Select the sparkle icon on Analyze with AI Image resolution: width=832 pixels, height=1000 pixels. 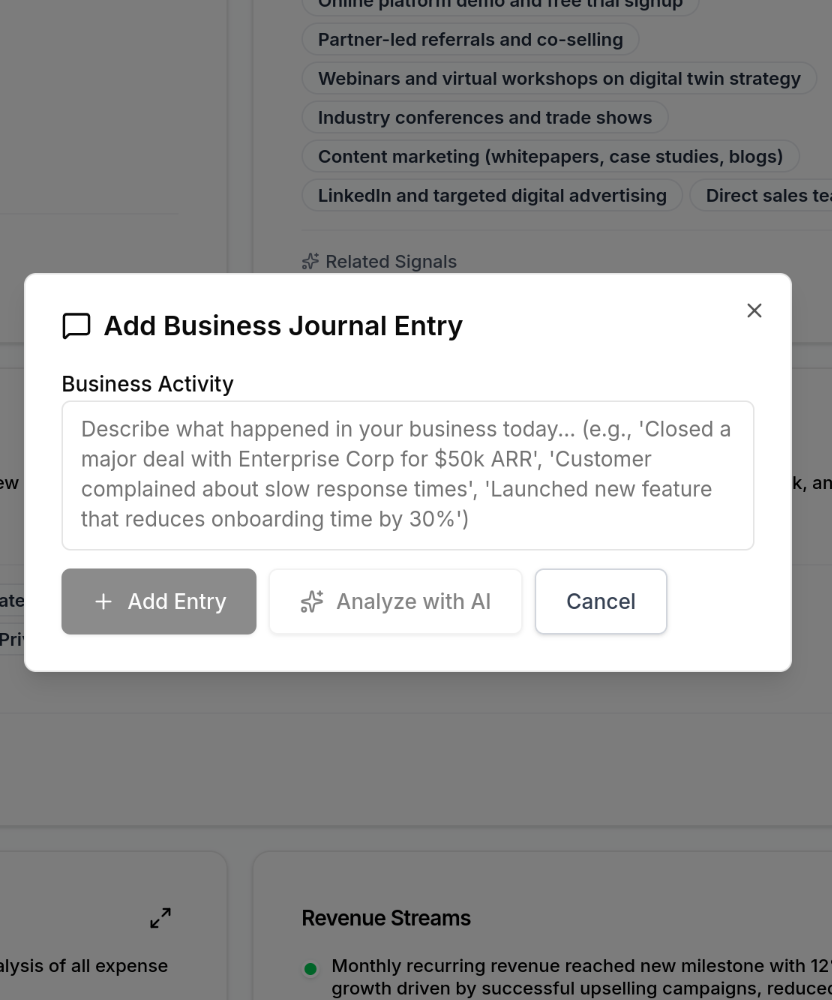[312, 601]
